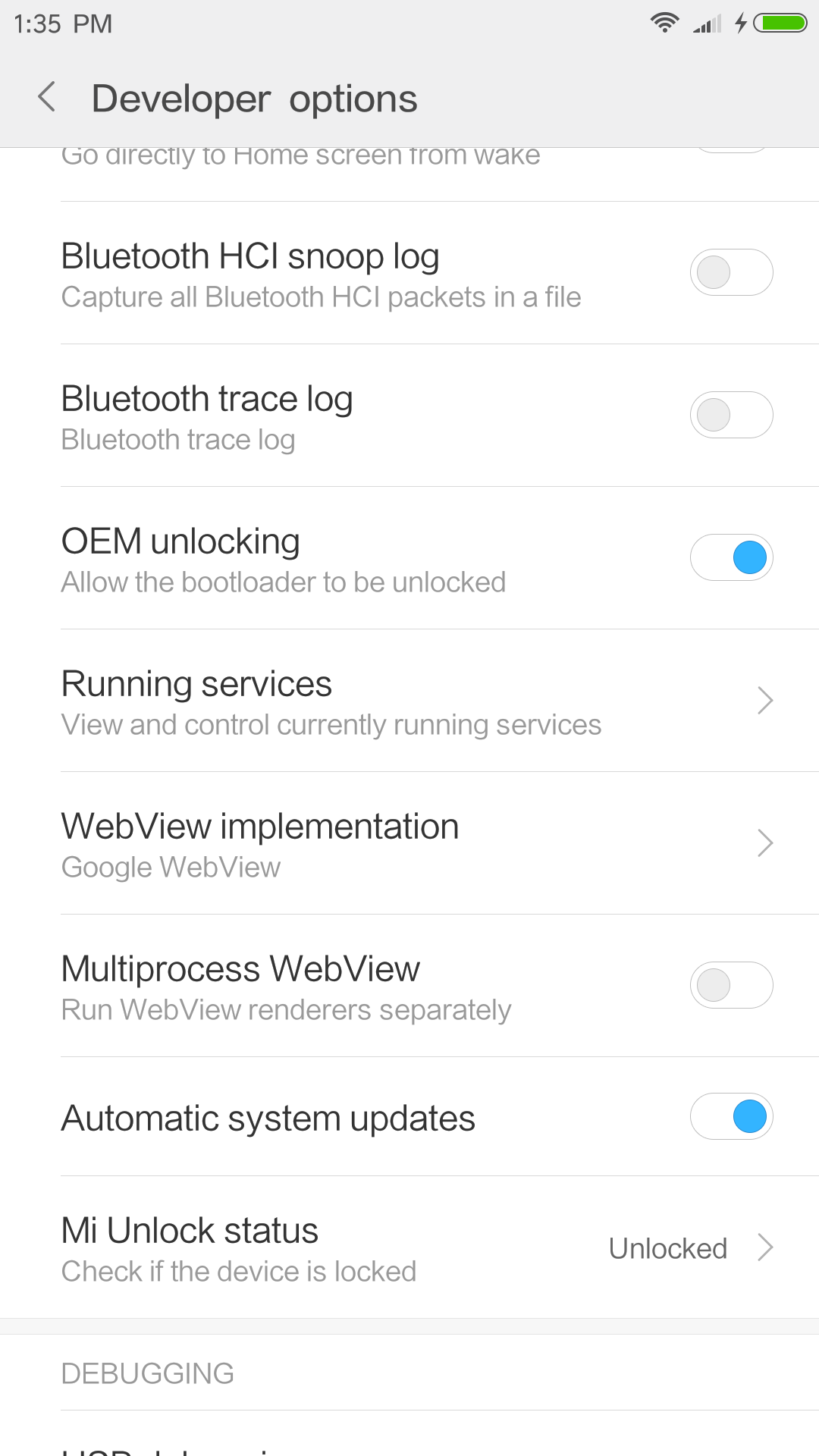Tap the battery indicator icon

tap(780, 23)
